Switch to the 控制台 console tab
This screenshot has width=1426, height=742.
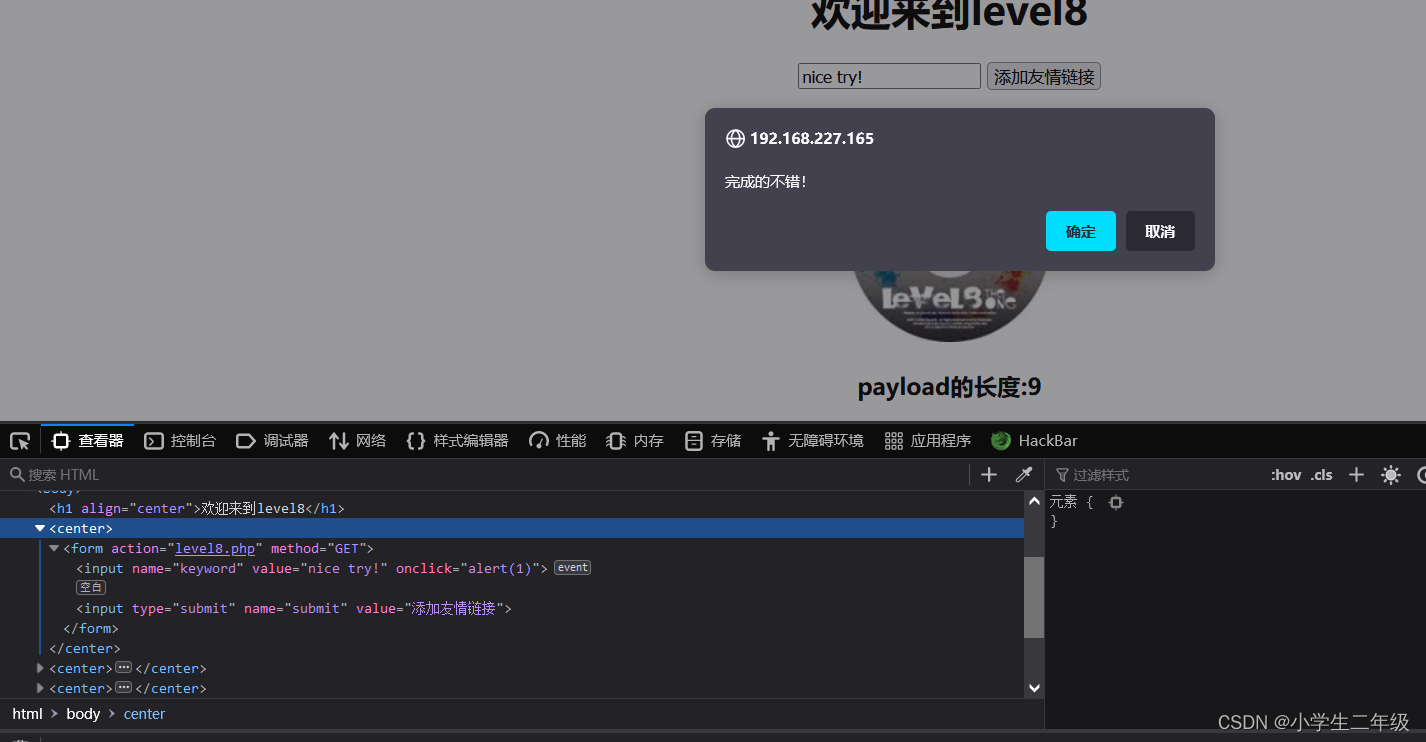(180, 441)
